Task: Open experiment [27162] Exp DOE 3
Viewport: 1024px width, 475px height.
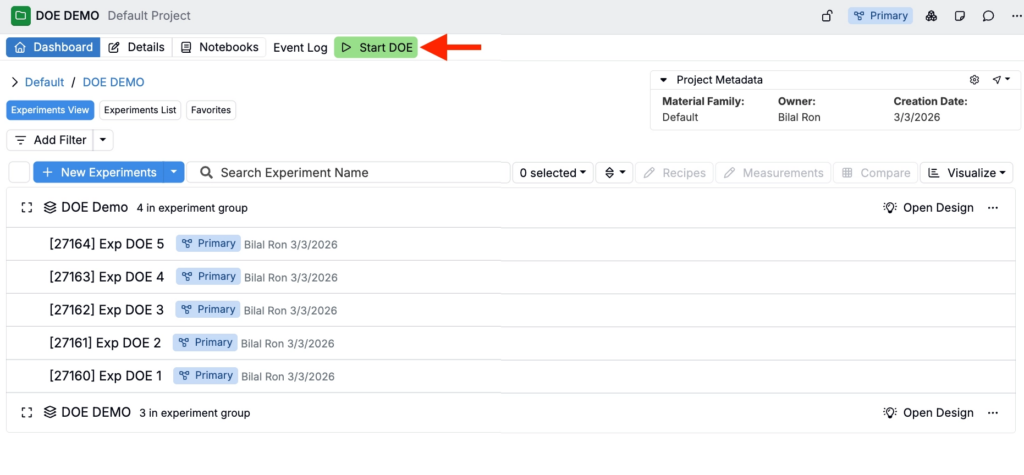Action: coord(106,309)
